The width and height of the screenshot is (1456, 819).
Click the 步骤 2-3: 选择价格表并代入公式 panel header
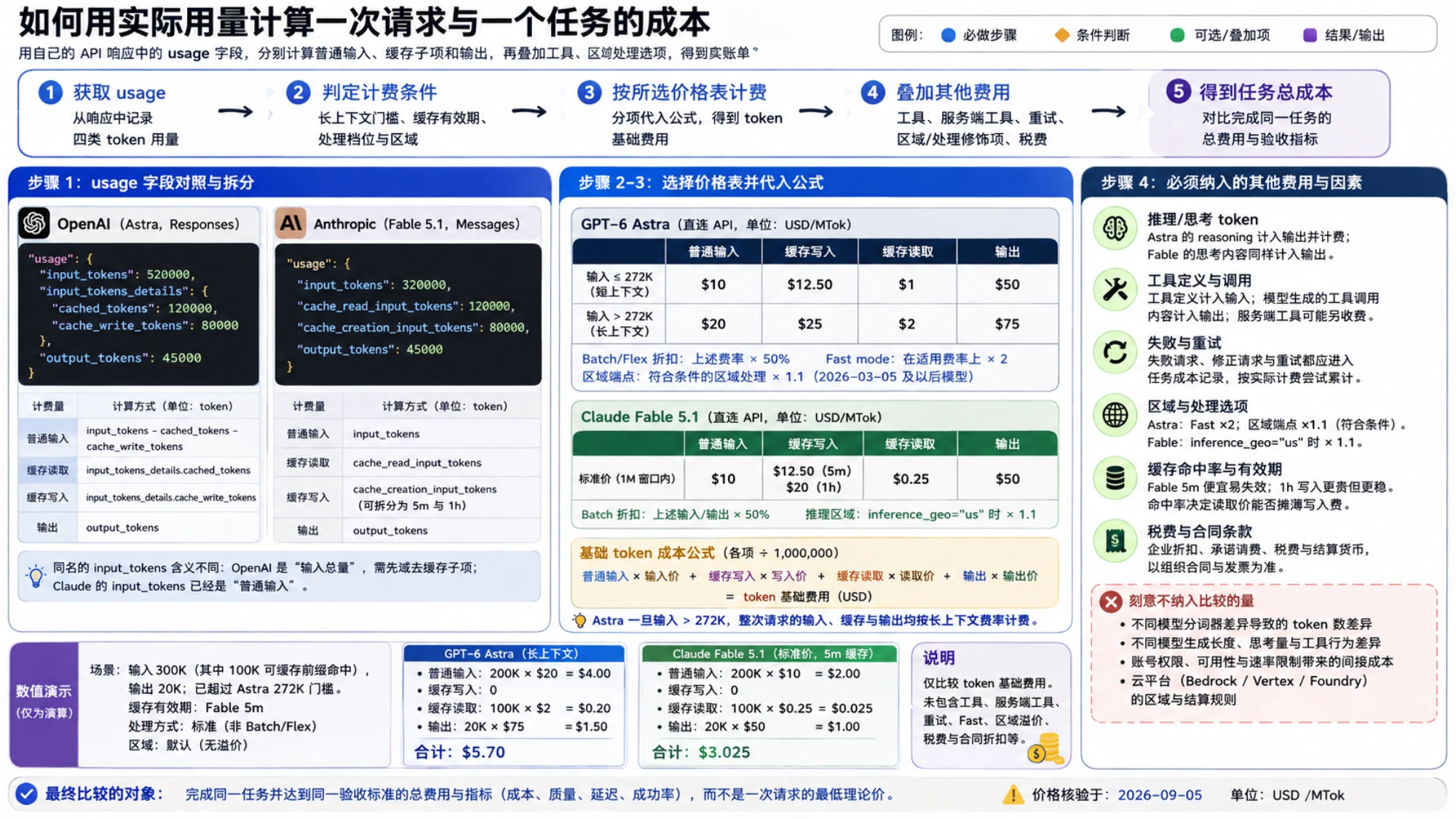(x=816, y=182)
